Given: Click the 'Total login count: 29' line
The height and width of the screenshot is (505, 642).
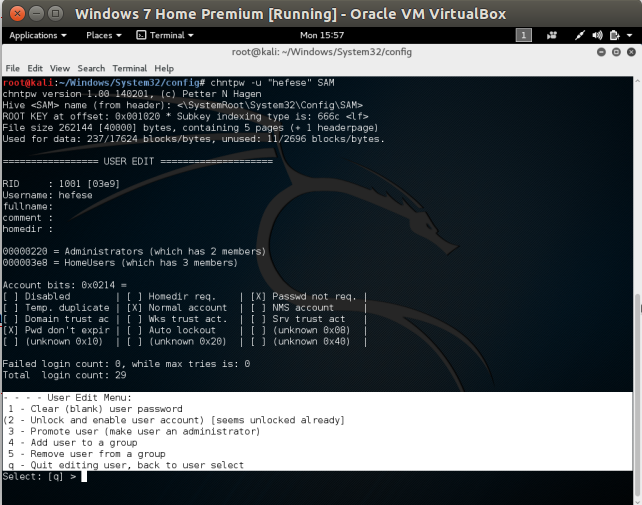Looking at the screenshot, I should tap(64, 375).
